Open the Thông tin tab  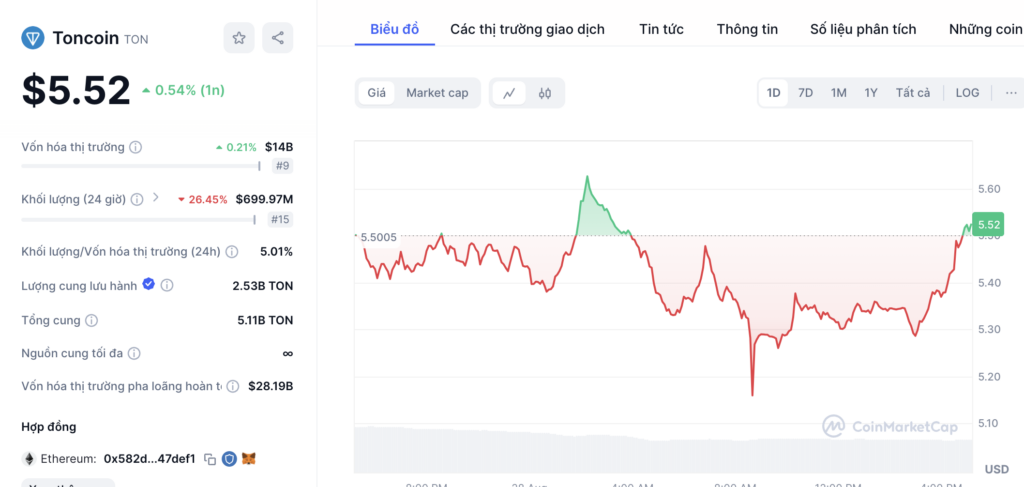pyautogui.click(x=747, y=29)
